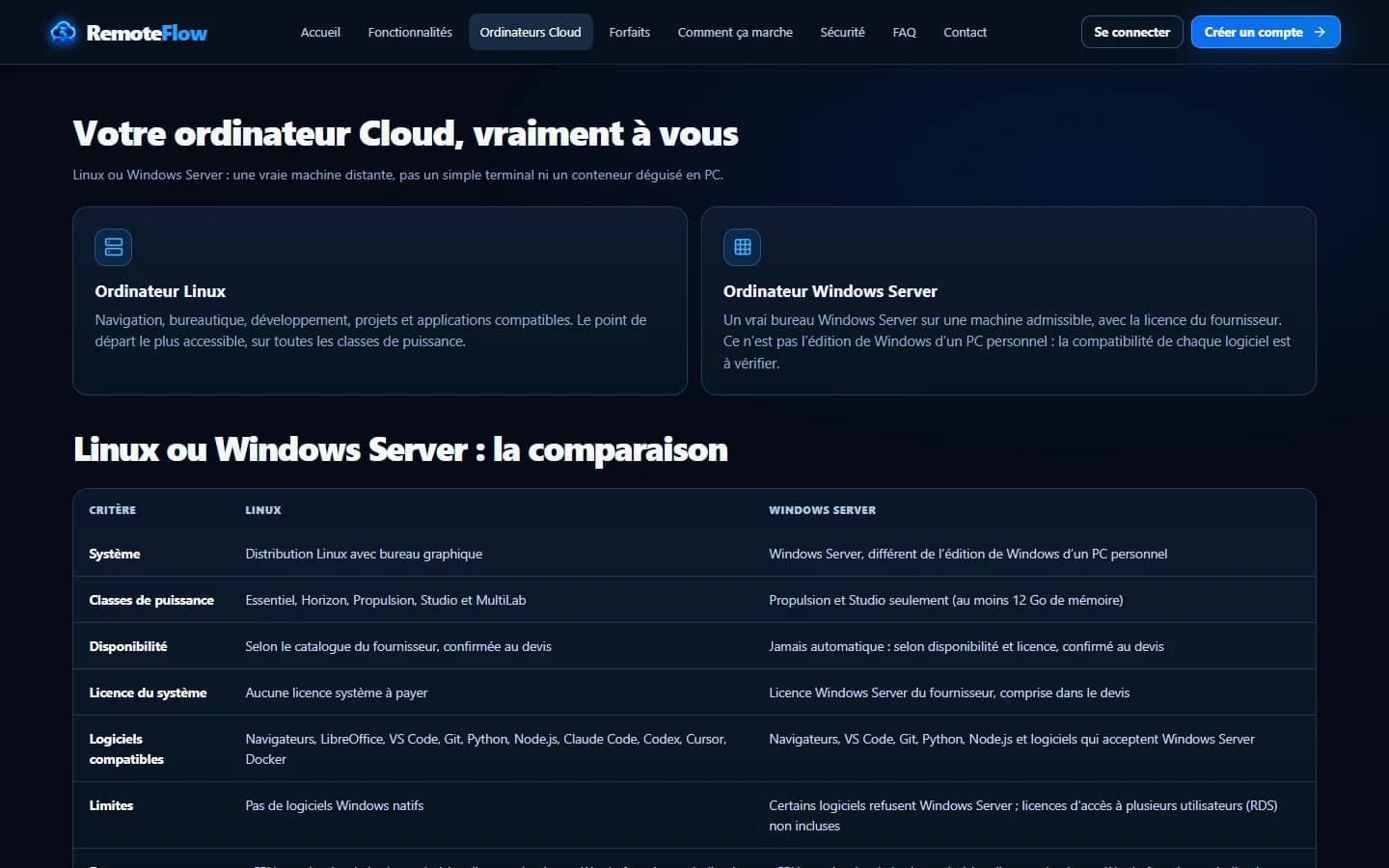Click the Classes de puissance row label

click(151, 600)
